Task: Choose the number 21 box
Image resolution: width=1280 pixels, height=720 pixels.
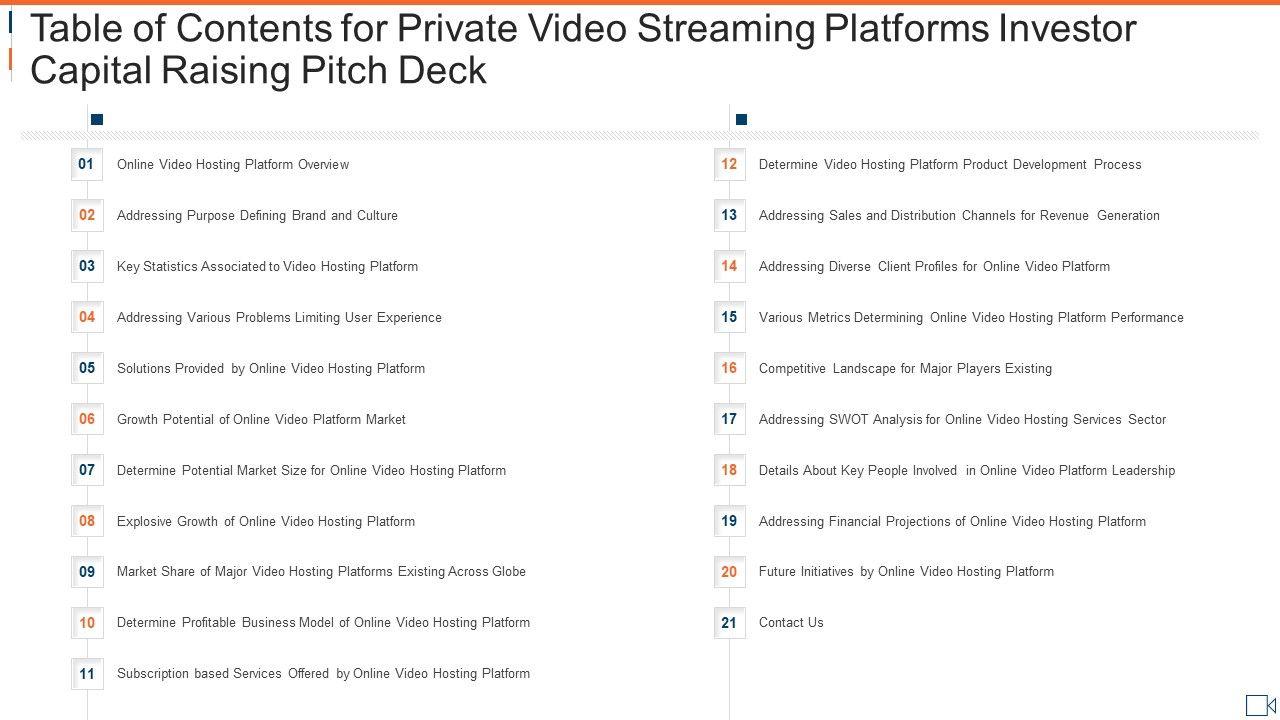Action: (729, 623)
